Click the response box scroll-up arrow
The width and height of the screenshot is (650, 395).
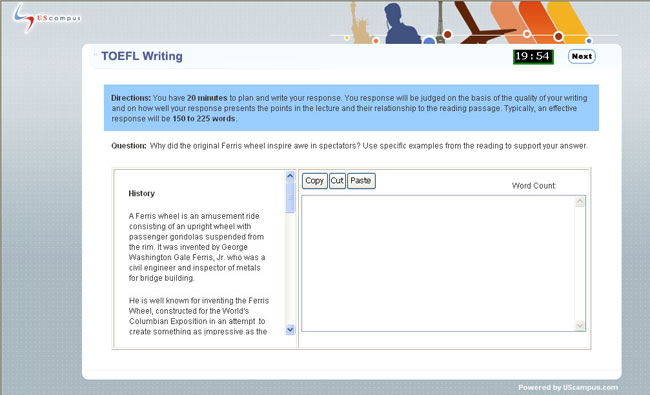coord(580,201)
